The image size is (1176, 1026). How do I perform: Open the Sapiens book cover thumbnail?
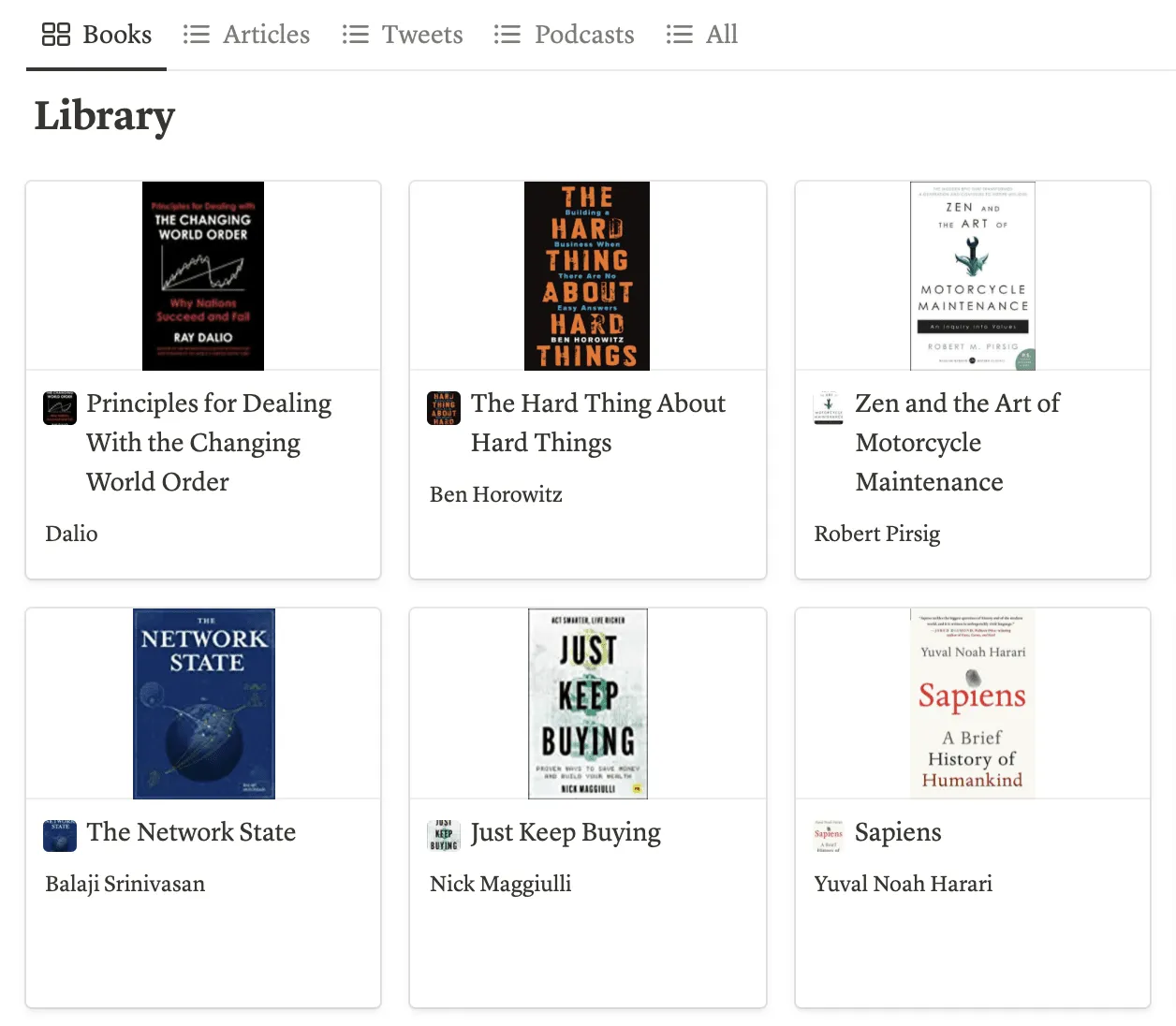973,703
